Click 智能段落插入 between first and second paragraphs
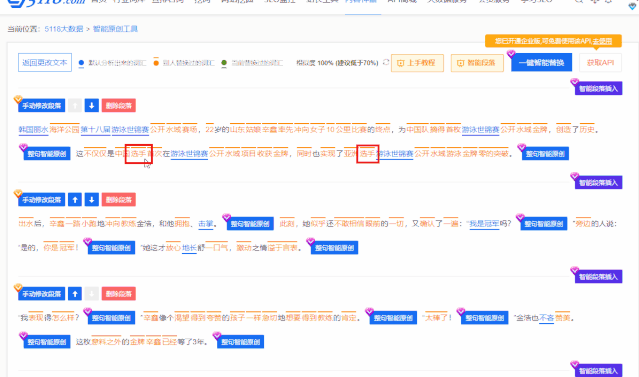The height and width of the screenshot is (377, 639). 598,183
